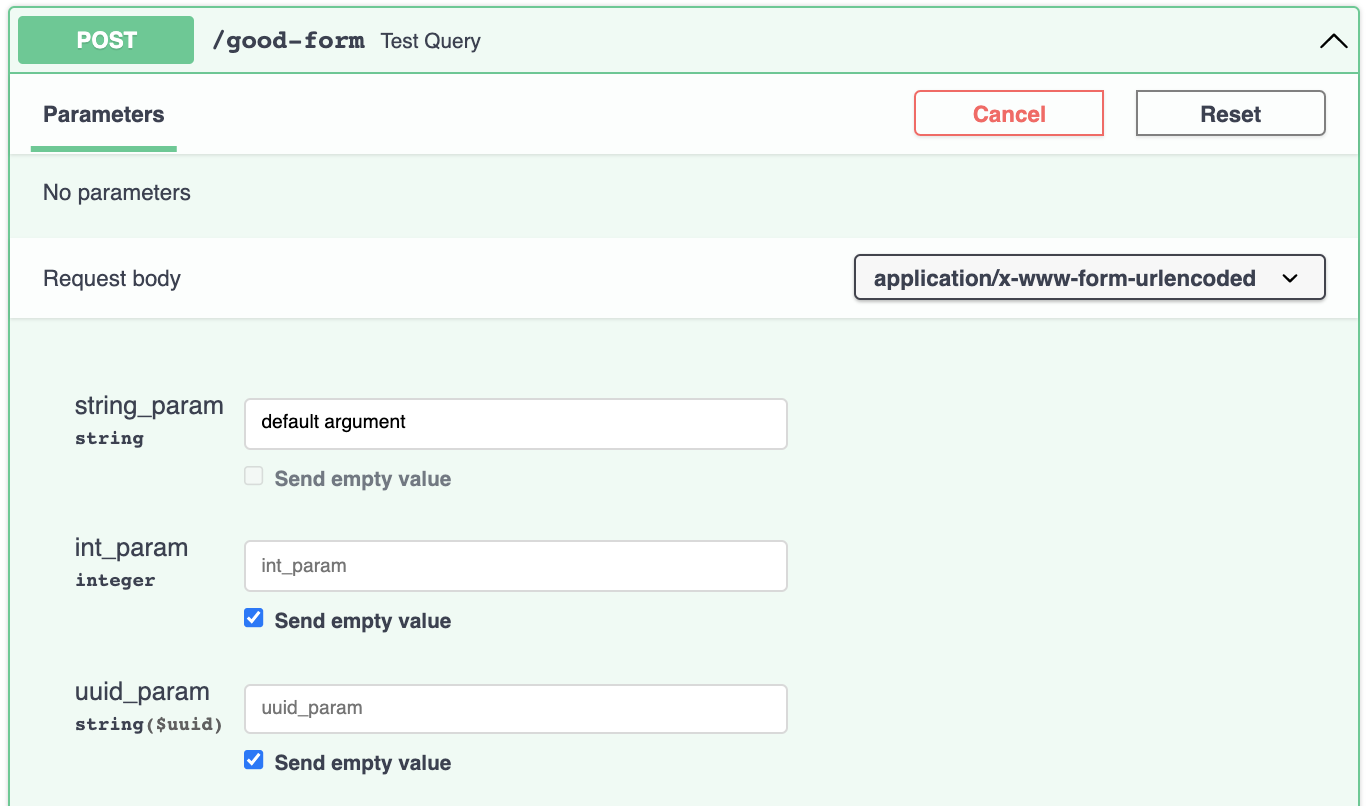Viewport: 1366px width, 806px height.
Task: Click the Test Query summary text
Action: [431, 41]
